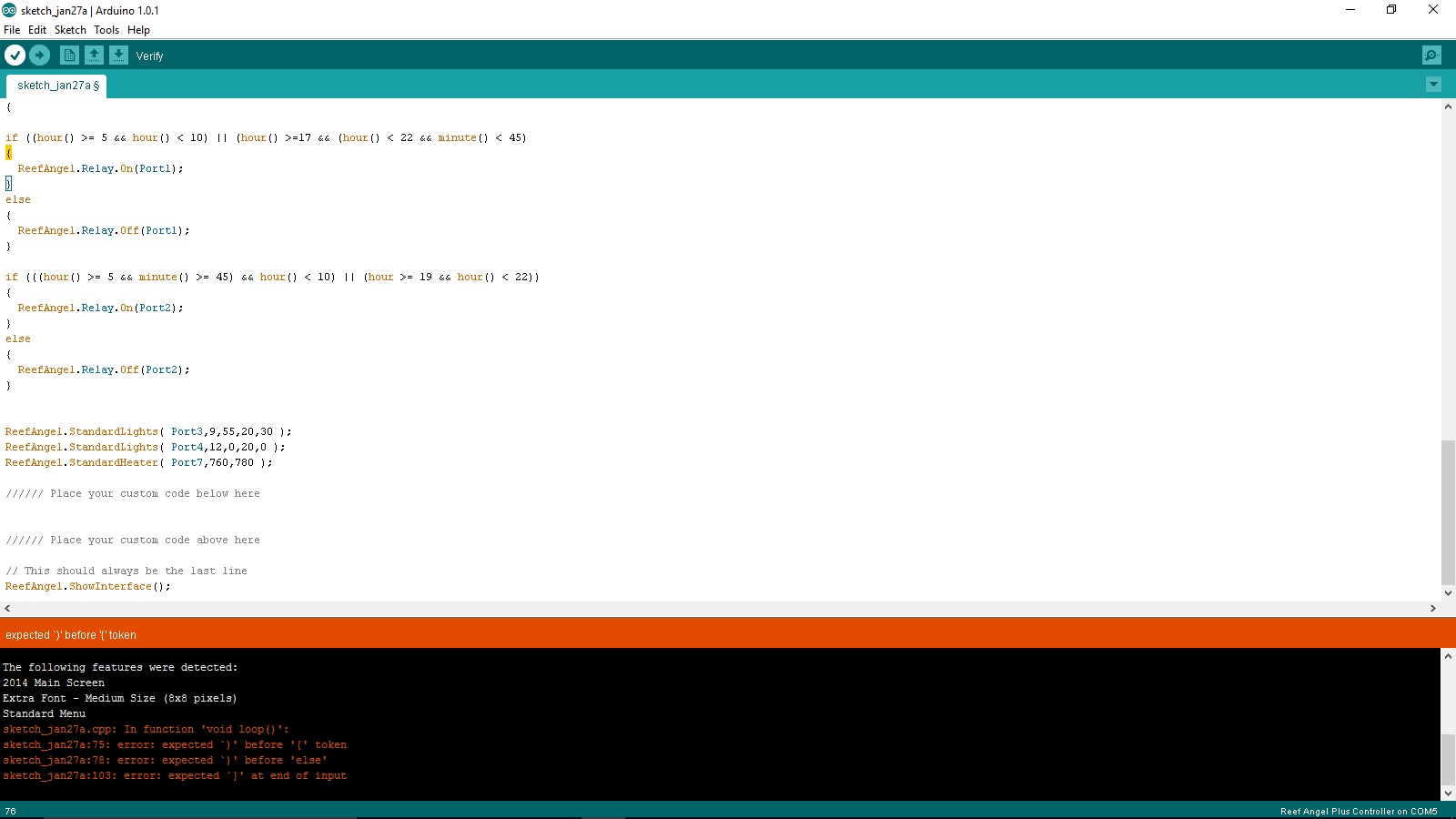Screen dimensions: 1456x819
Task: Restore down the Arduino window
Action: pos(1391,10)
